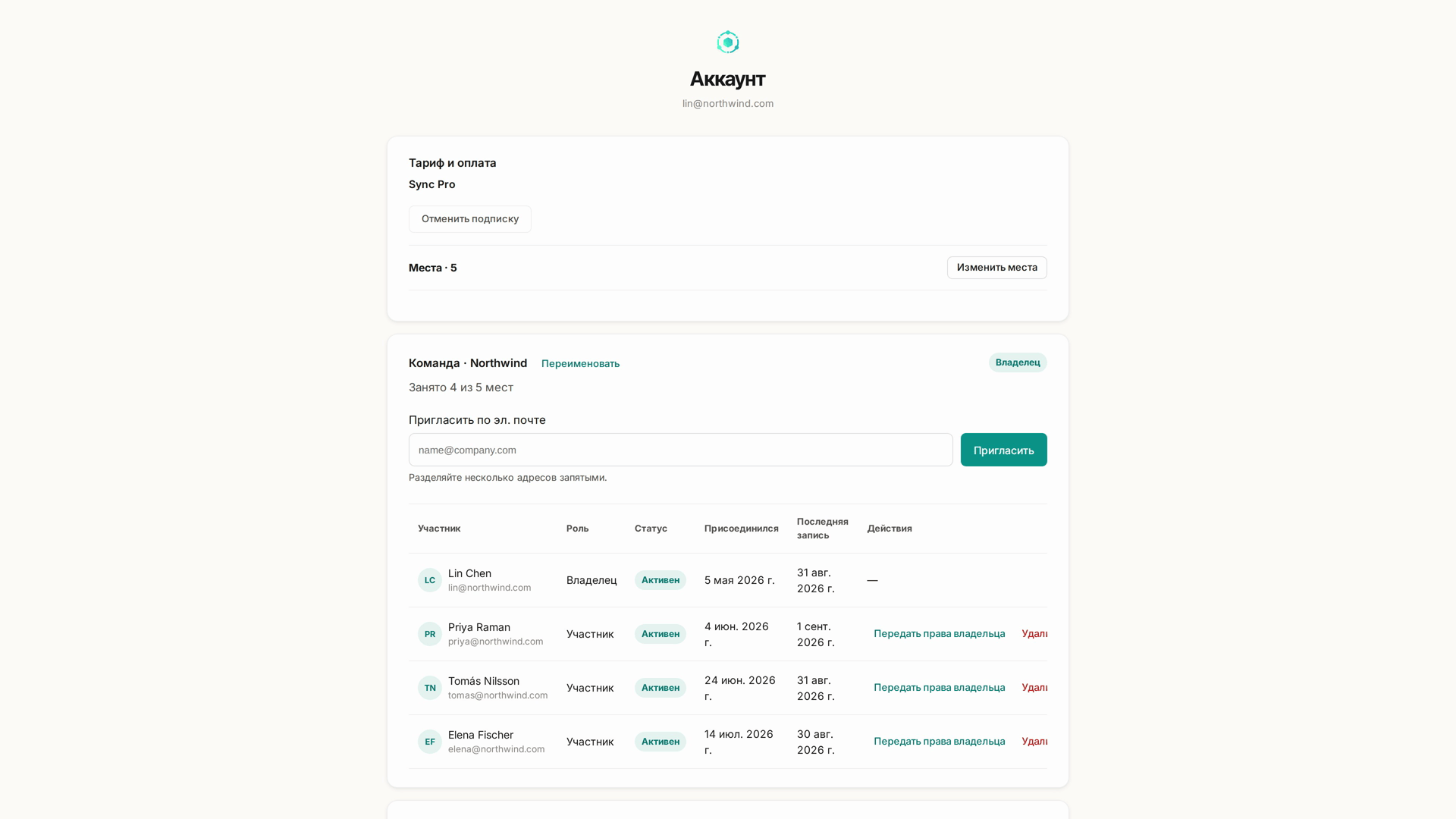Click the Аккаунт page title
The height and width of the screenshot is (819, 1456).
(728, 79)
